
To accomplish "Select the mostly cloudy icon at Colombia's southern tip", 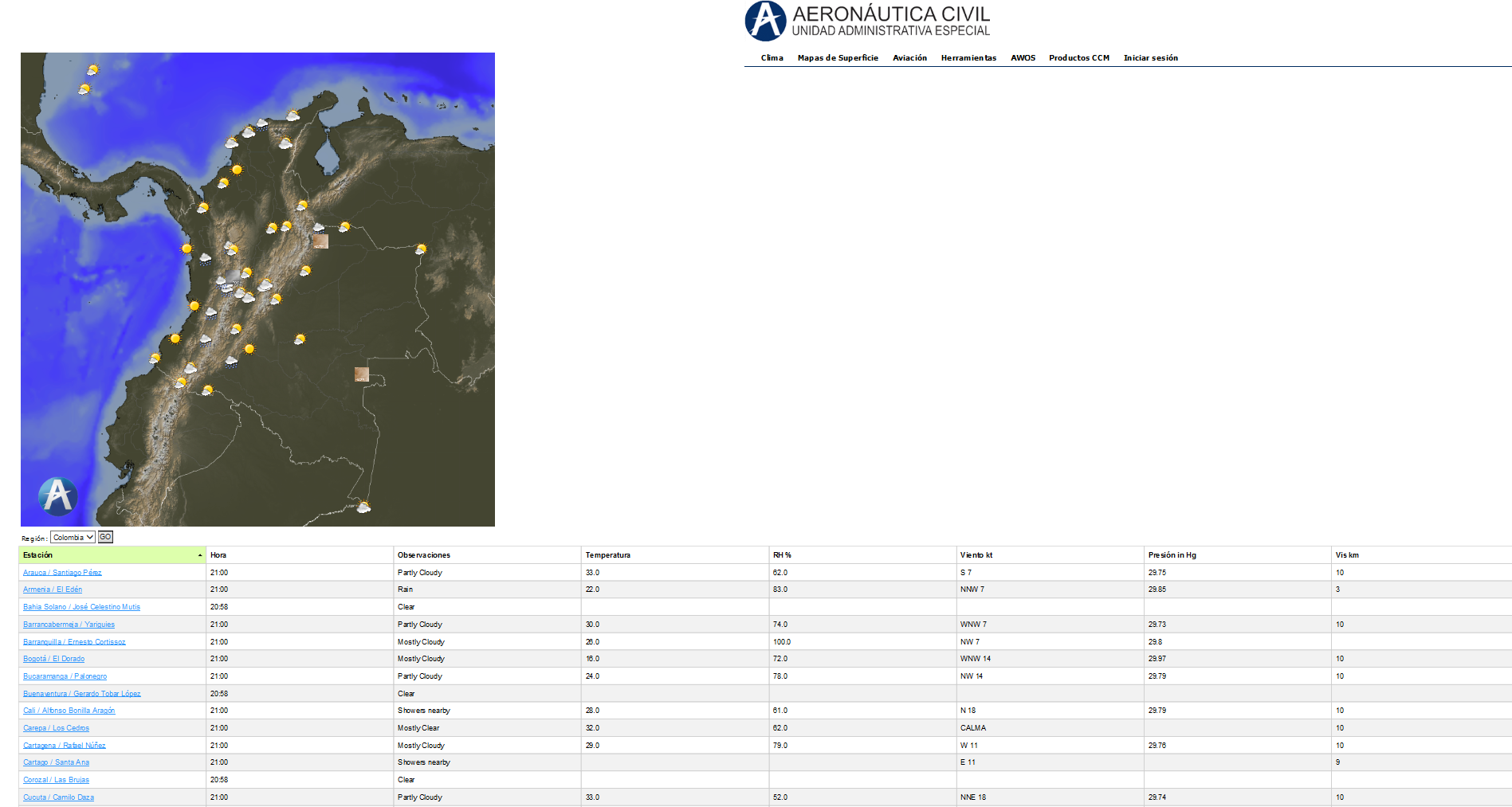I will pos(363,507).
